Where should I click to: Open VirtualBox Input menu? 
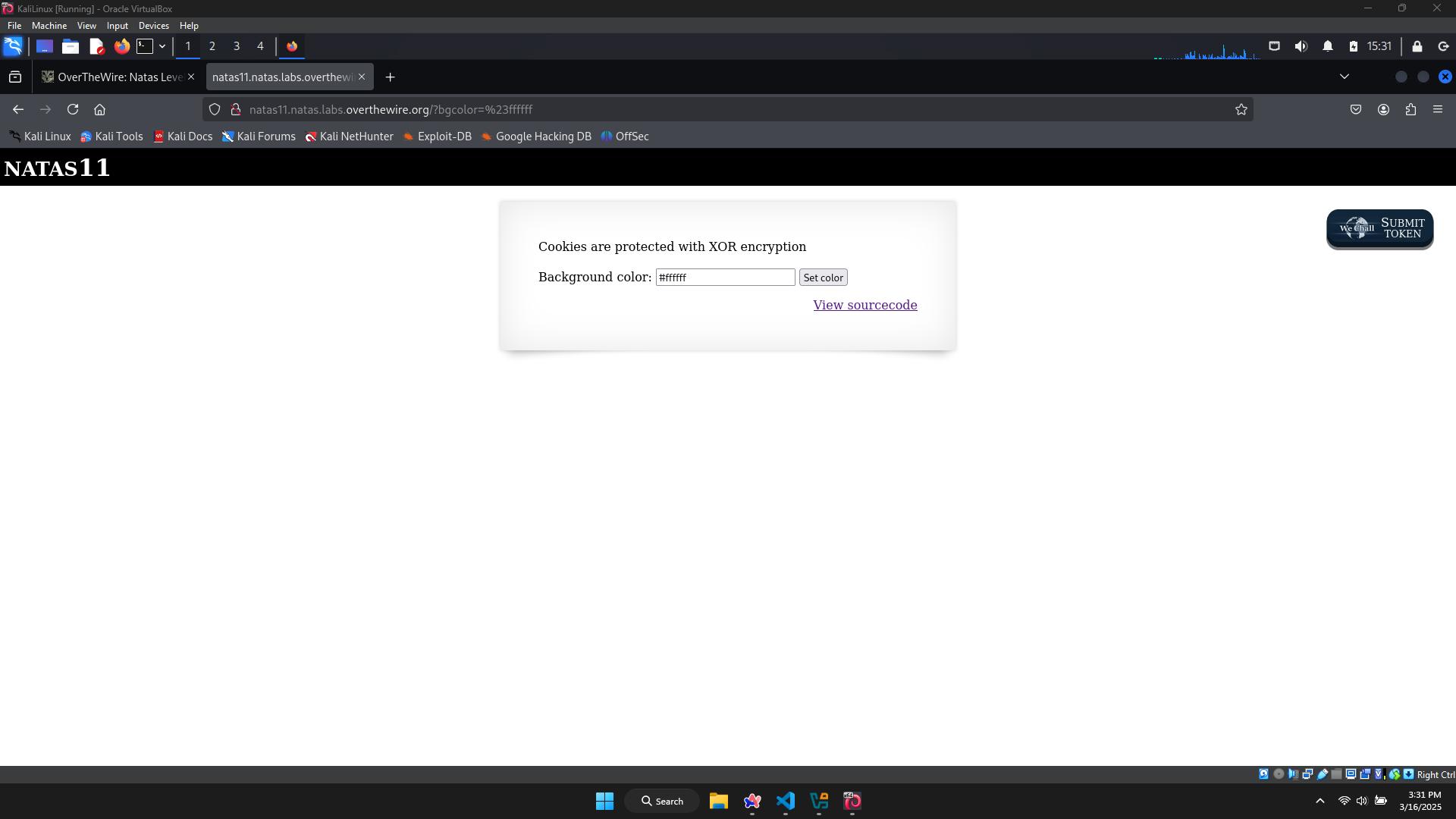coord(118,25)
